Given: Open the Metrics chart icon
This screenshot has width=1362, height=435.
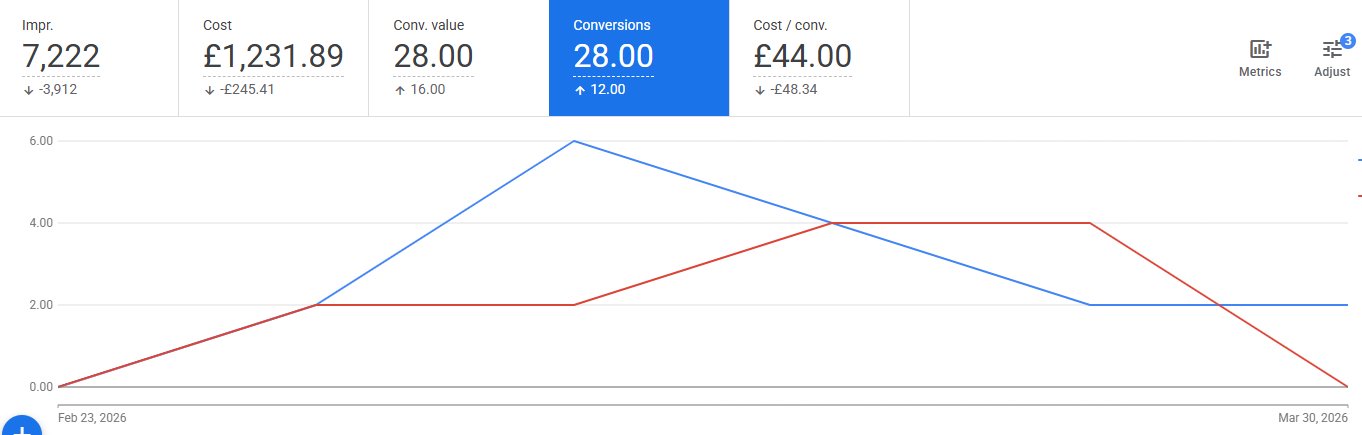Looking at the screenshot, I should (x=1260, y=49).
